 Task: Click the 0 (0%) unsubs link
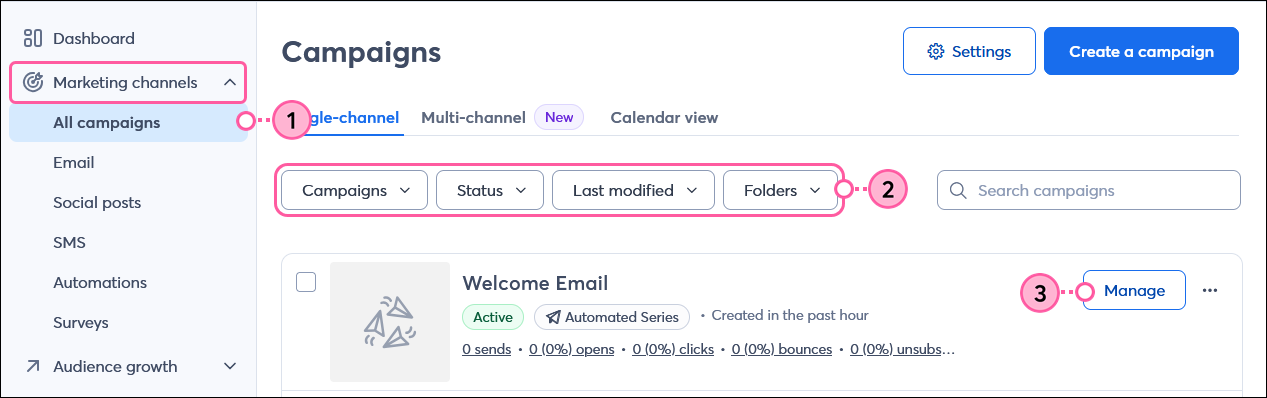tap(903, 349)
